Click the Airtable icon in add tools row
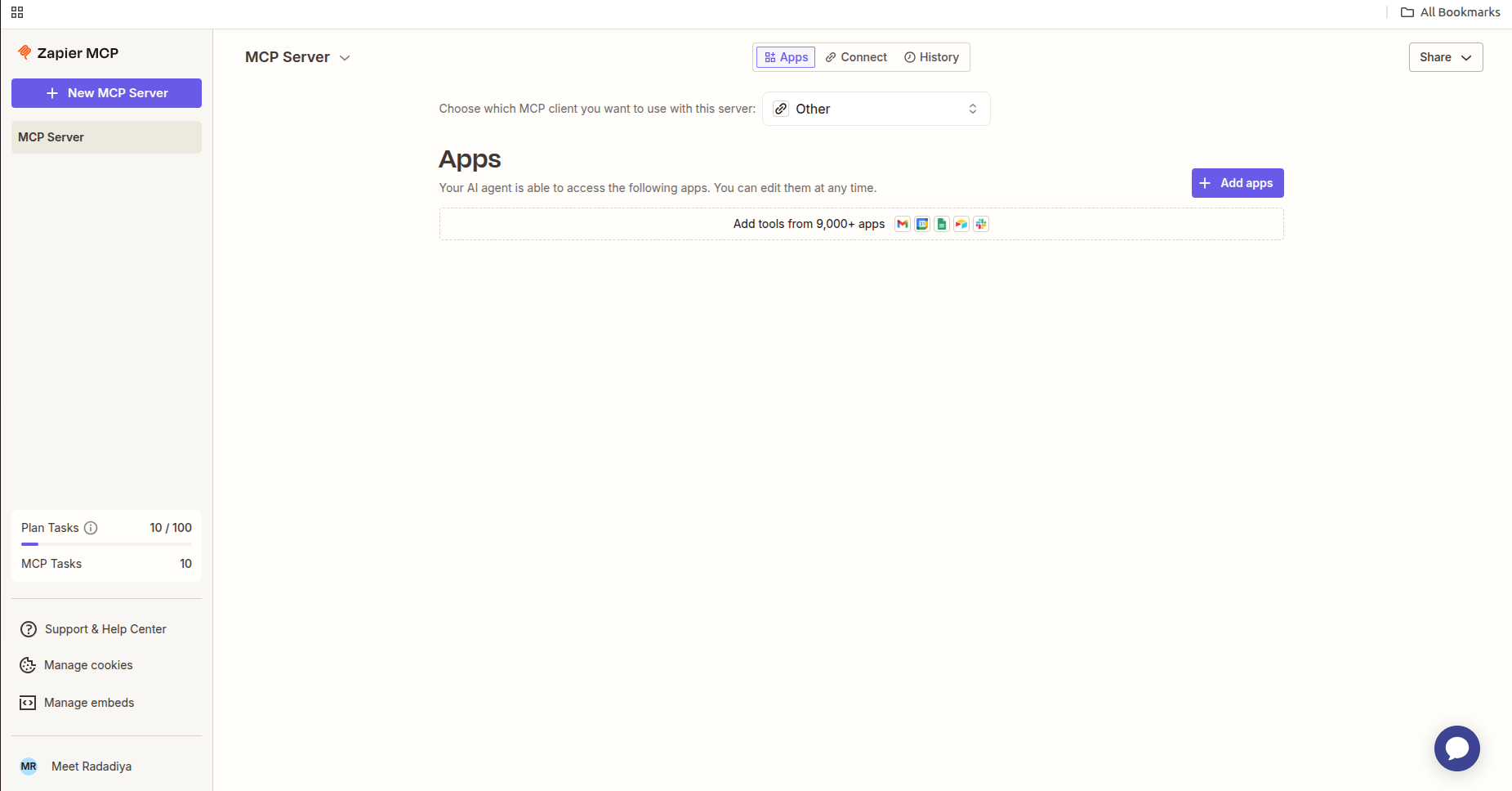 tap(961, 224)
